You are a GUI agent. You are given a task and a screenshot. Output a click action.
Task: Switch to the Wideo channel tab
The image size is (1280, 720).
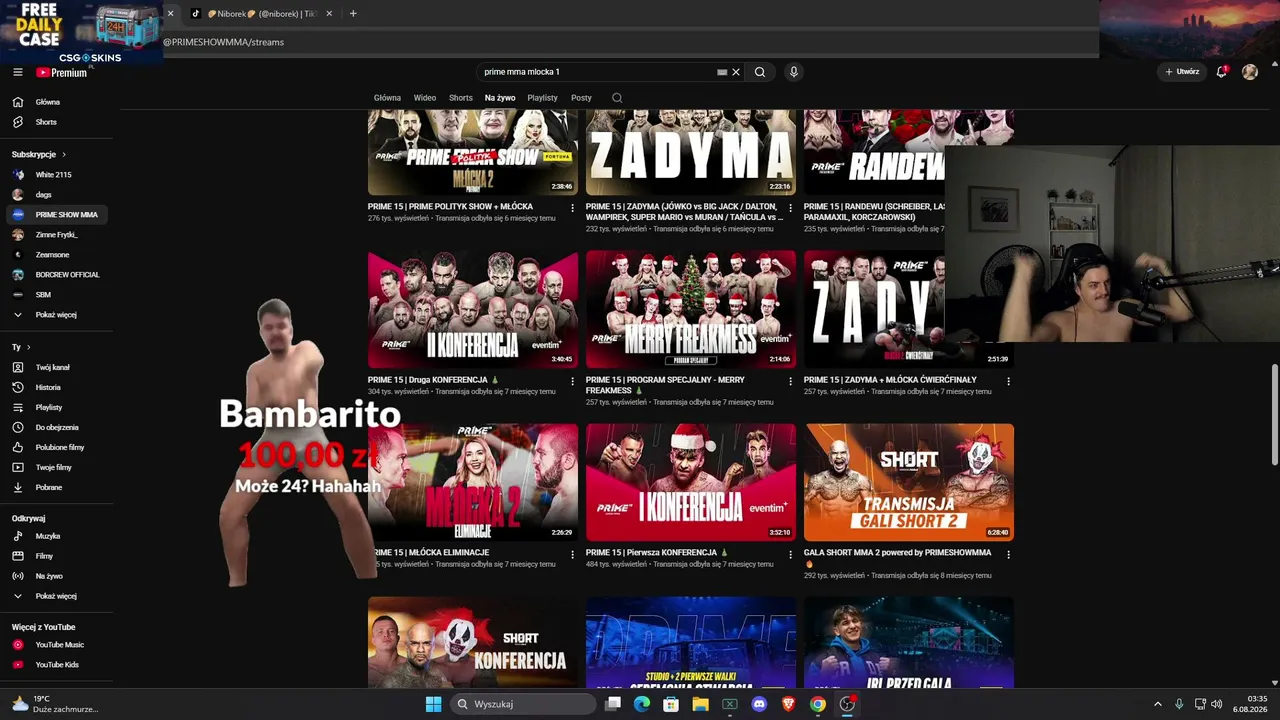[425, 98]
